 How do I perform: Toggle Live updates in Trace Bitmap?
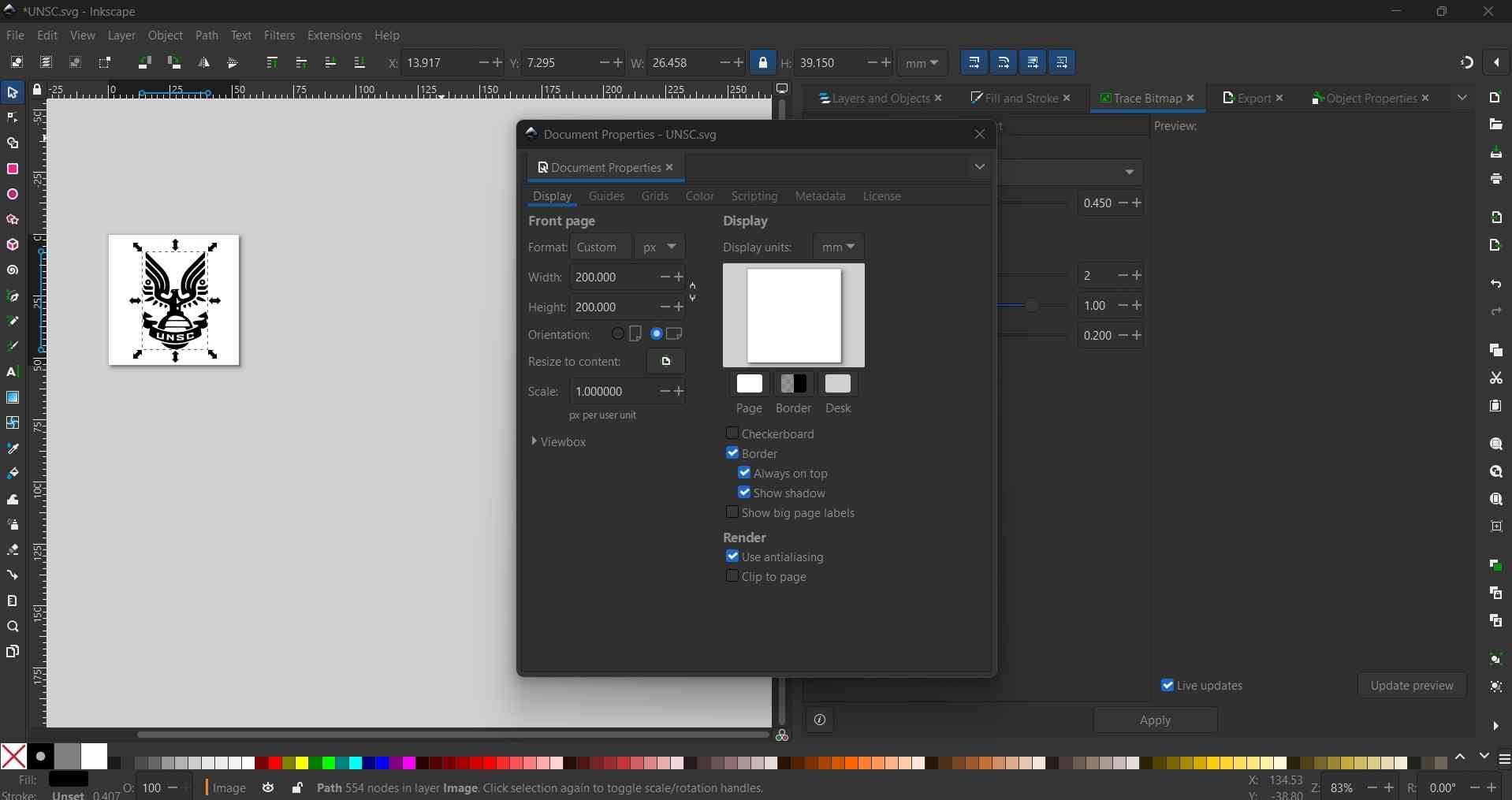pos(1168,685)
